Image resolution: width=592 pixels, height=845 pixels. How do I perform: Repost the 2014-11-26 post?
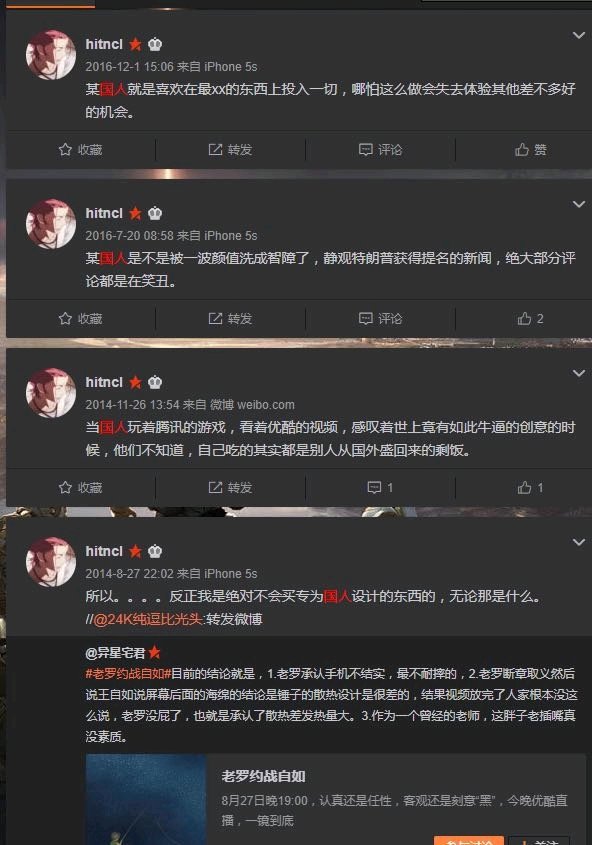point(230,488)
